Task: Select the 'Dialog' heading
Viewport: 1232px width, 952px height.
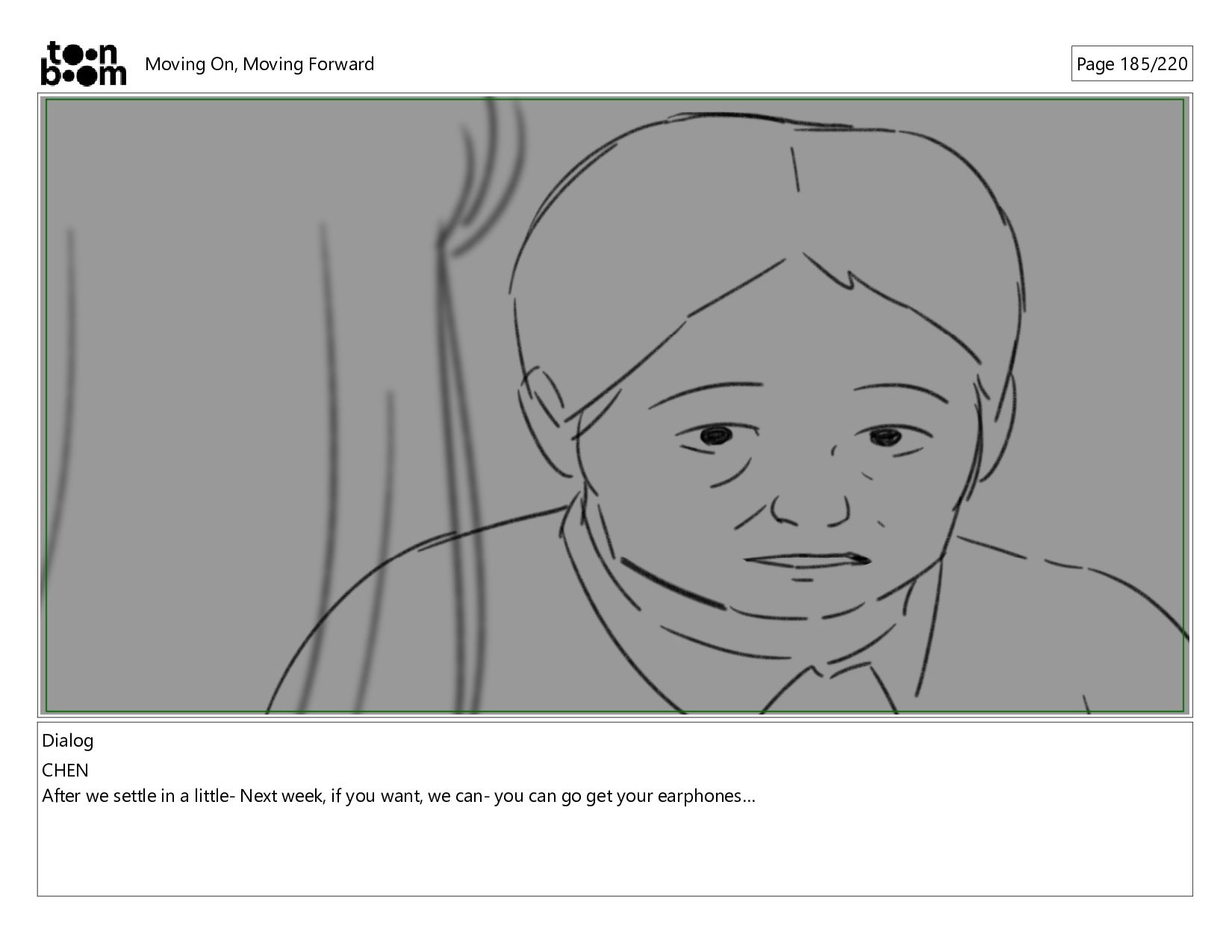Action: tap(68, 741)
